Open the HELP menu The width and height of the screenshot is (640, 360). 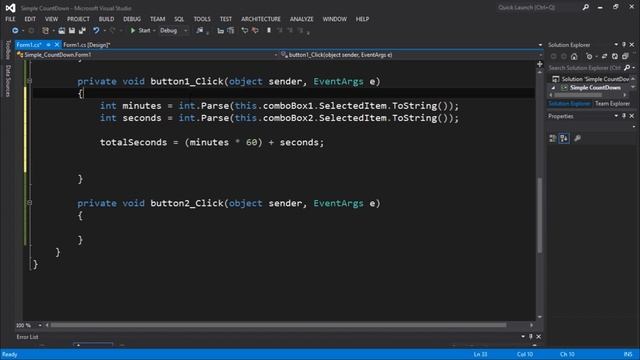362,19
